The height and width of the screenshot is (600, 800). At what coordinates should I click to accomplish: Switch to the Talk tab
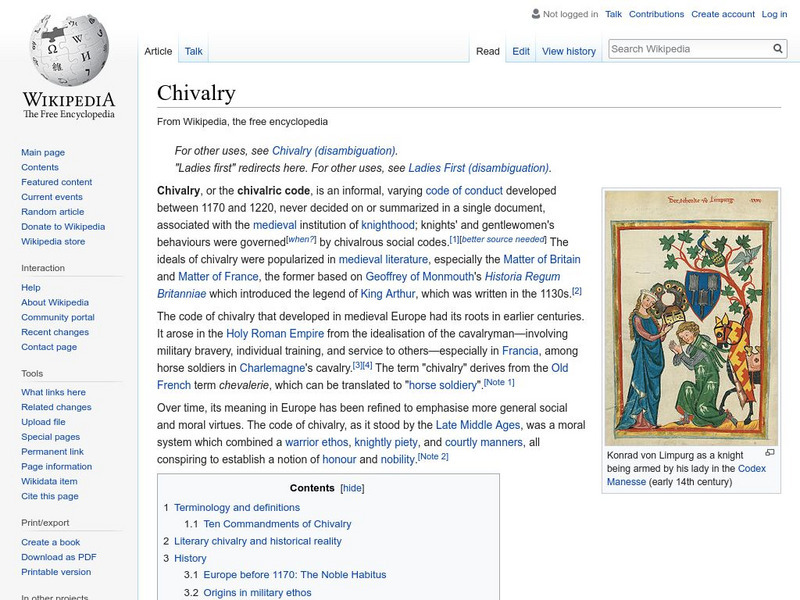click(192, 51)
